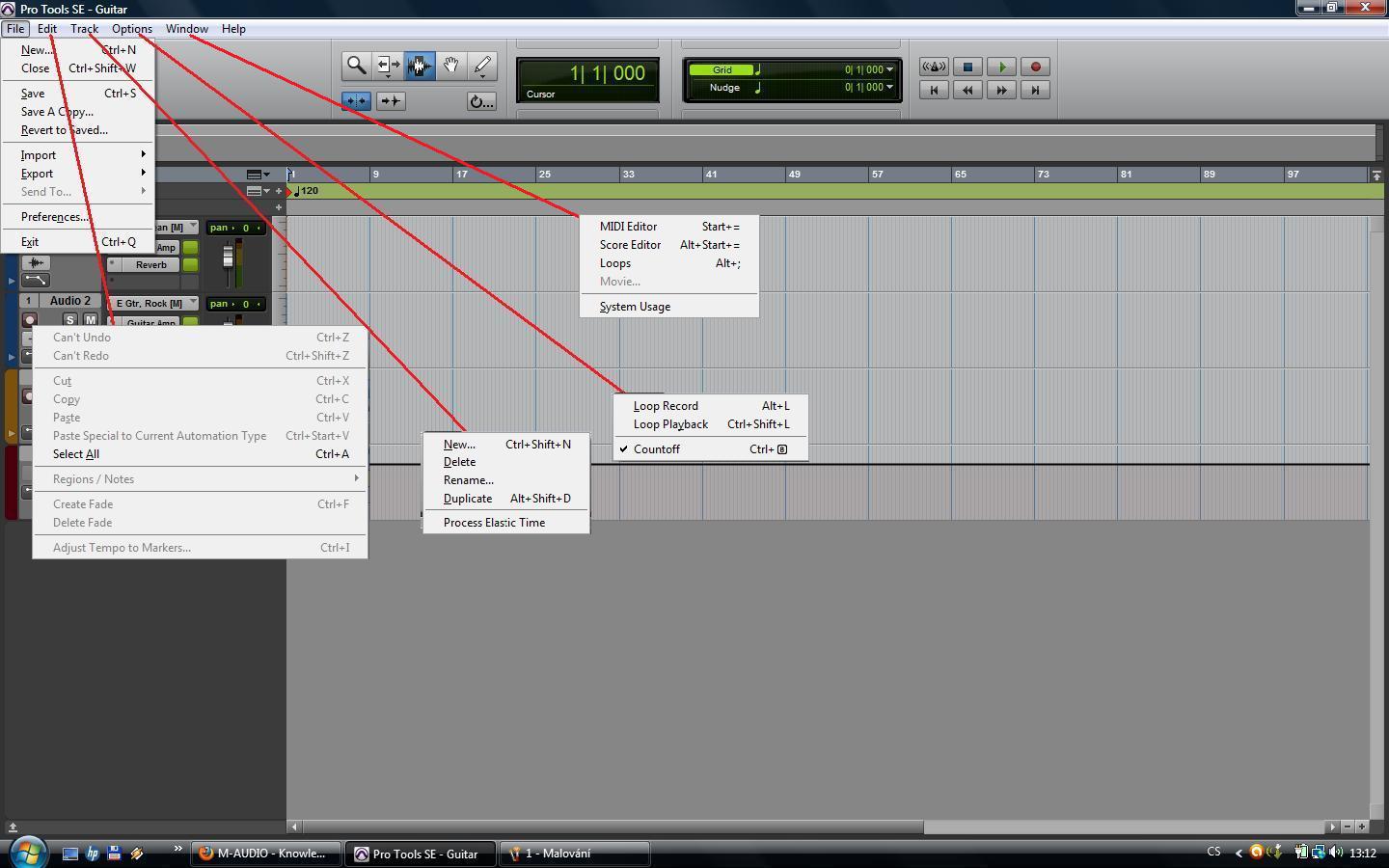Open the bar ruler view dropdown
The image size is (1389, 868).
pos(258,175)
